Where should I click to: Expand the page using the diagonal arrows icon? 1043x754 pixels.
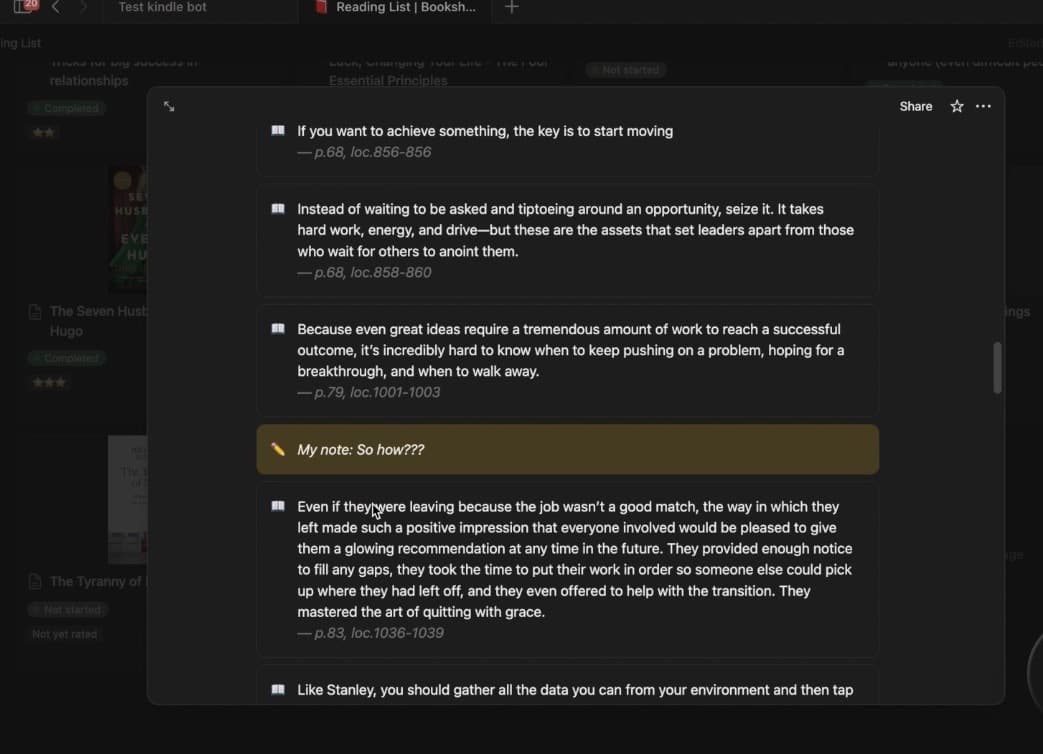(169, 106)
